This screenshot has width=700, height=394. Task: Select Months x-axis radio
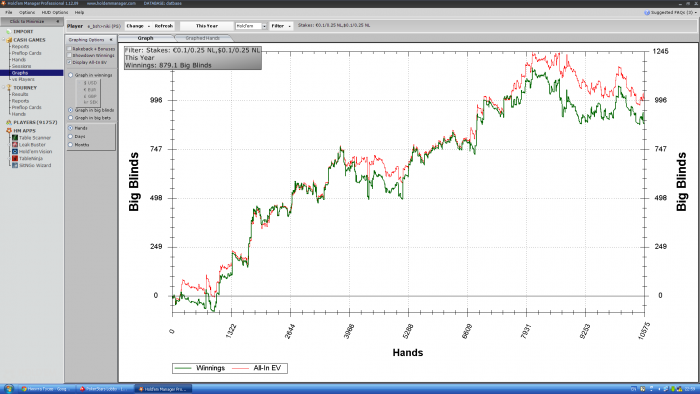[71, 145]
